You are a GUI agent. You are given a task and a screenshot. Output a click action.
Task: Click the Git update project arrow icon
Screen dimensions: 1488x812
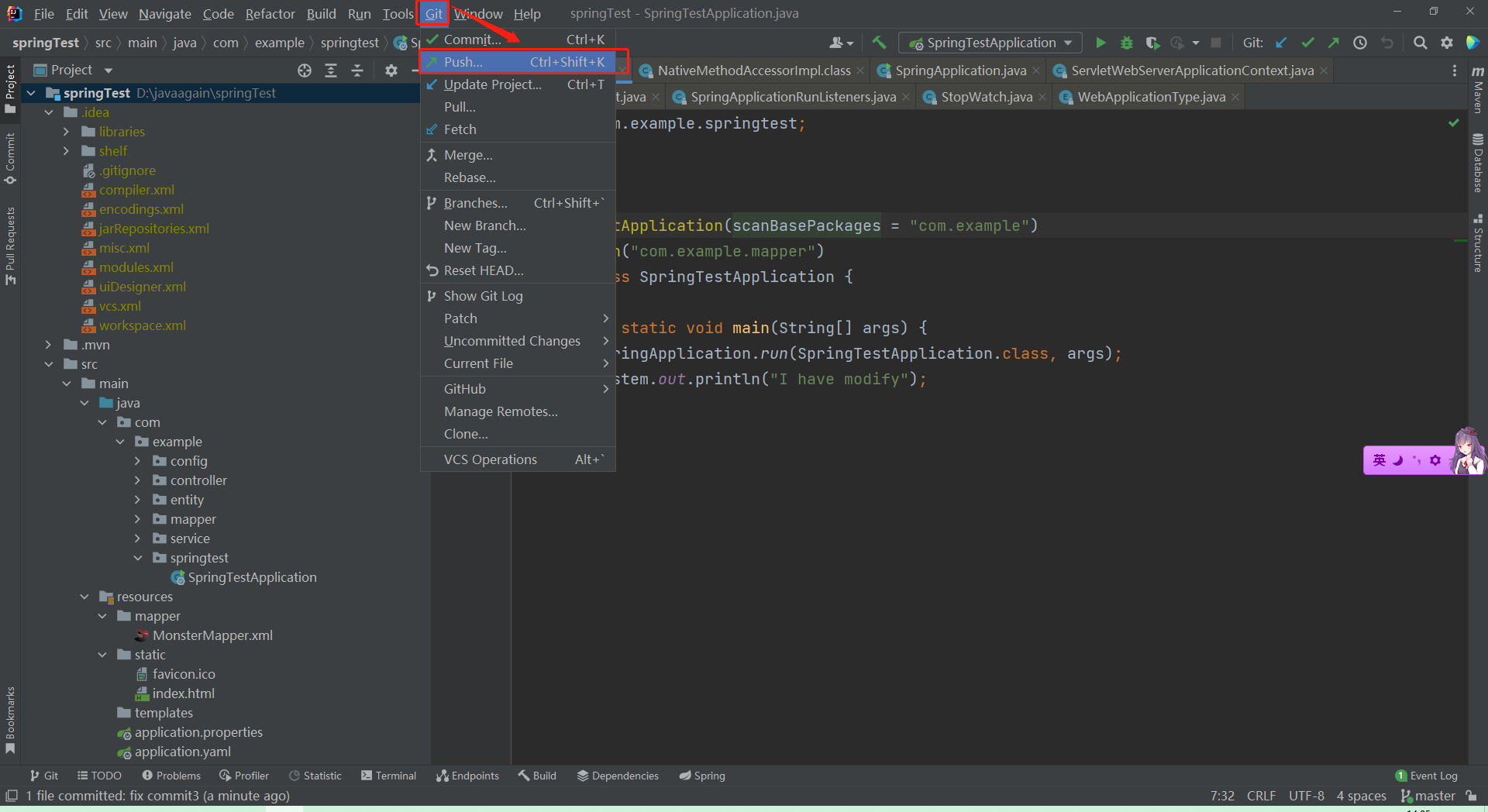[1281, 43]
